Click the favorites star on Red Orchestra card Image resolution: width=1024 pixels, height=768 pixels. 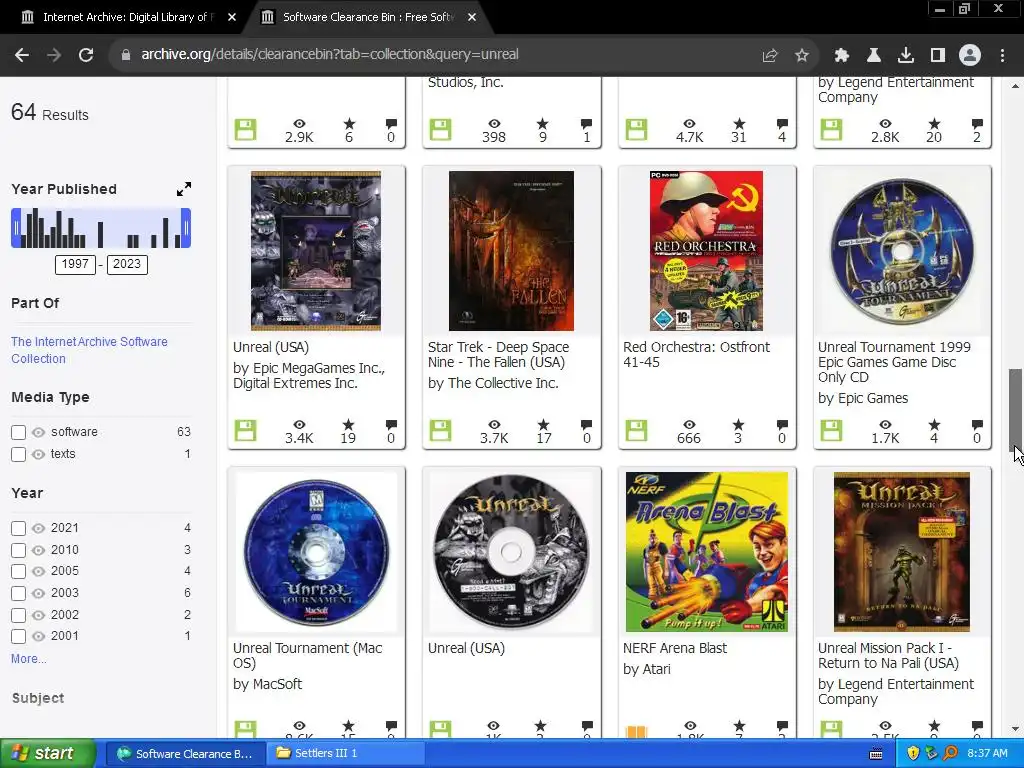738,425
